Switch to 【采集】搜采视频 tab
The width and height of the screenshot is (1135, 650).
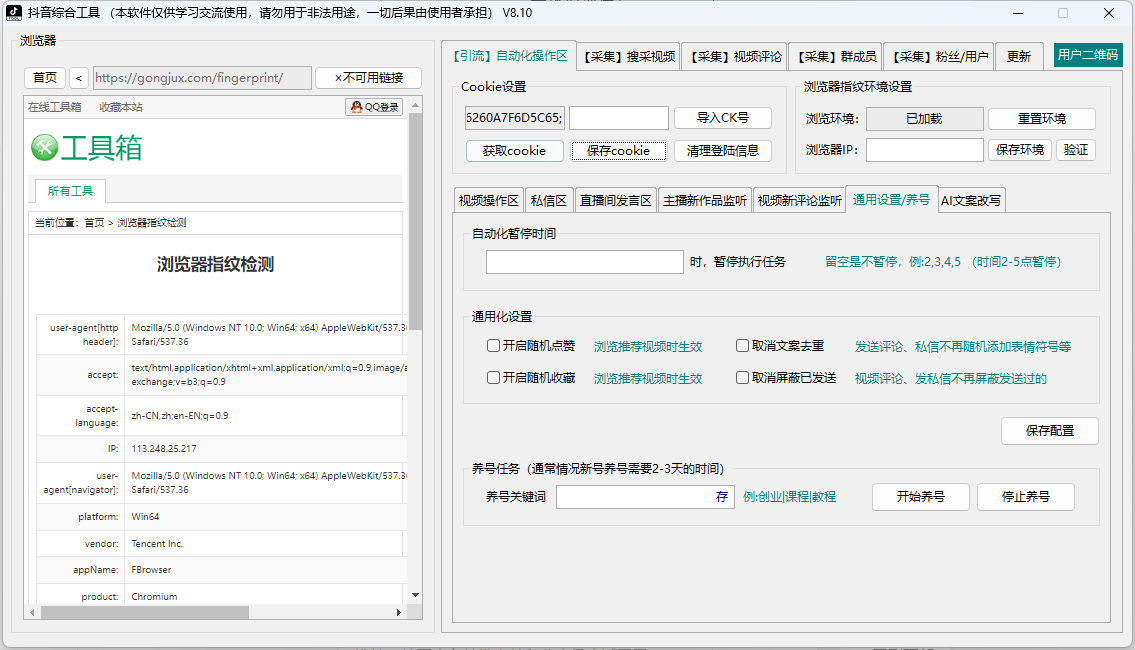coord(626,56)
